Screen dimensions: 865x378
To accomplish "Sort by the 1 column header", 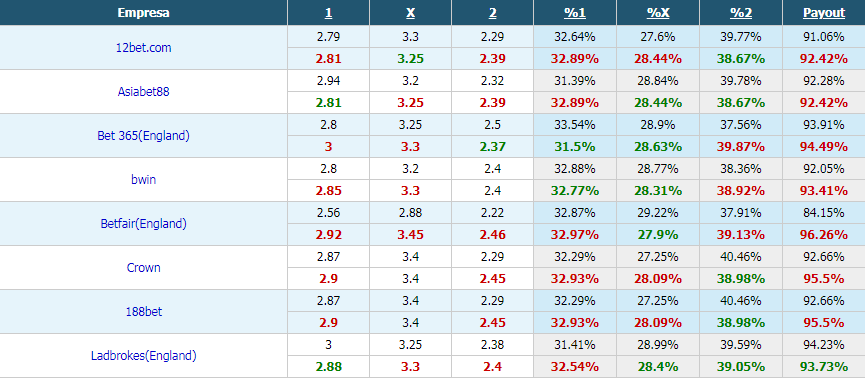I will tap(328, 13).
